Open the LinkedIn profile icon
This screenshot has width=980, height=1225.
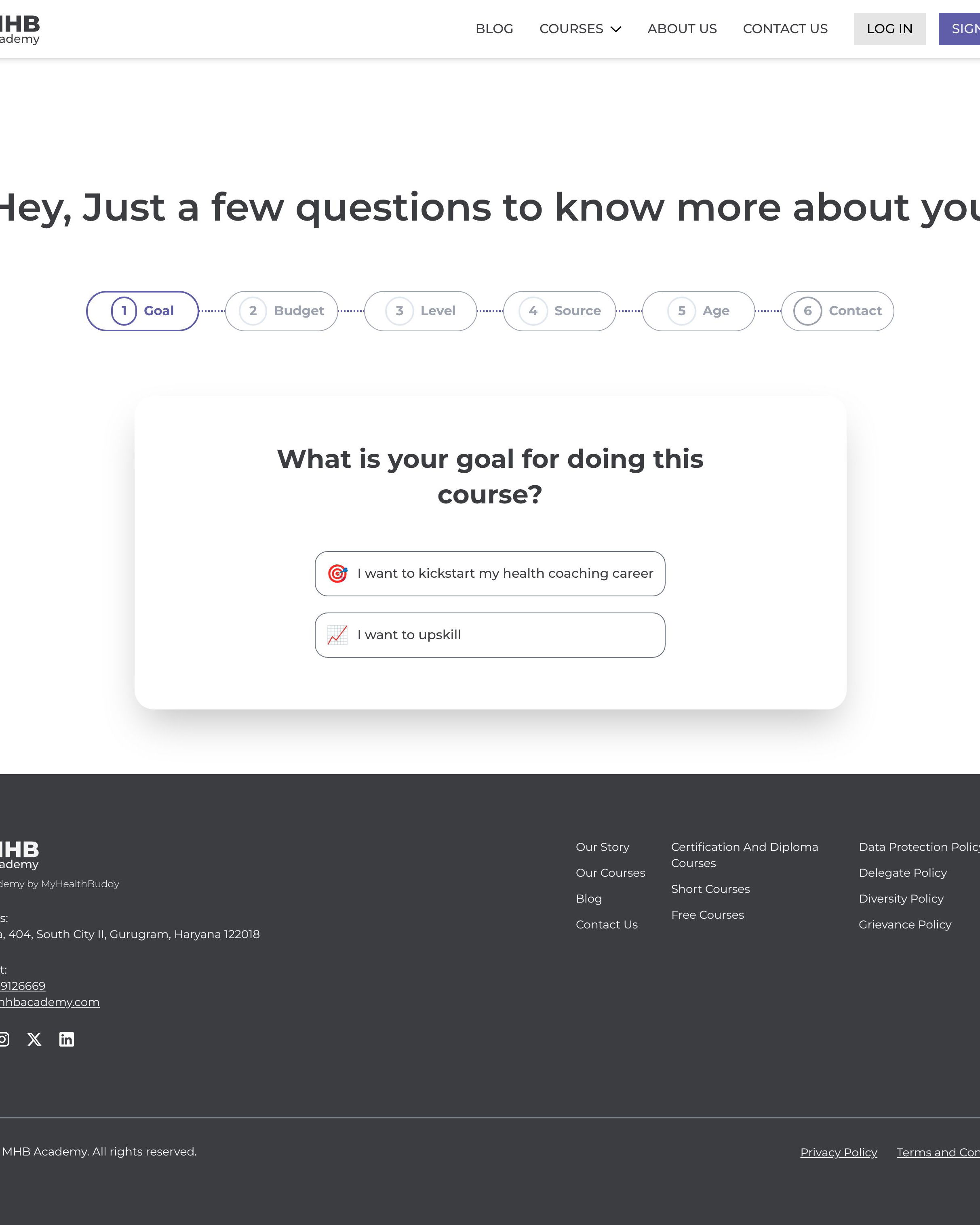click(67, 1039)
